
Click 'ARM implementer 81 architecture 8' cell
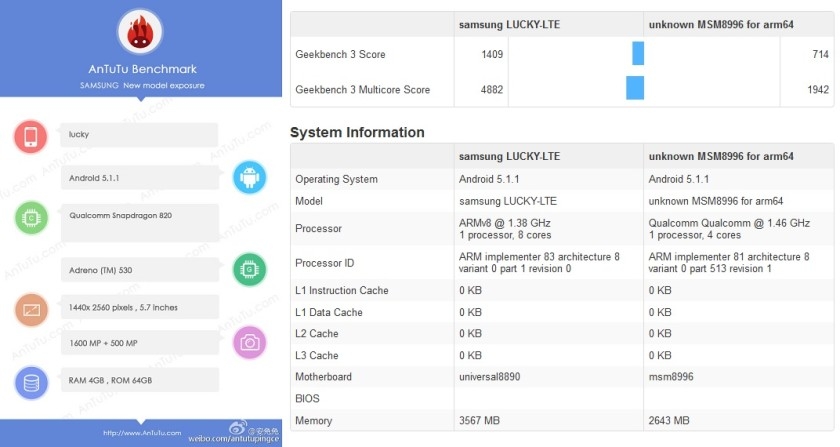[x=729, y=257]
